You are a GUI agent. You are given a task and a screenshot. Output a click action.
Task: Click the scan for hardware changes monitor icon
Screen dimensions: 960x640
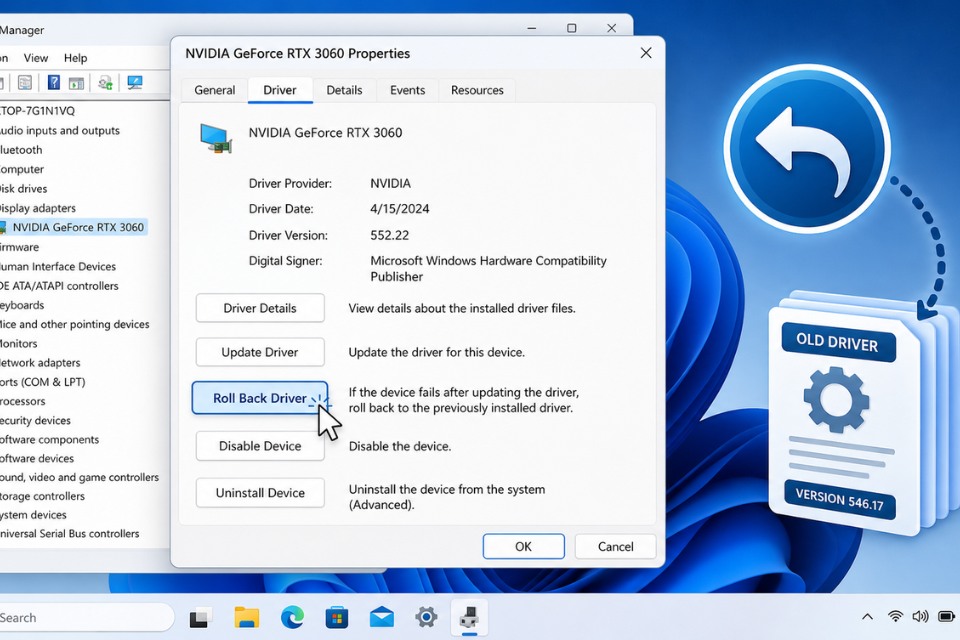coord(135,82)
